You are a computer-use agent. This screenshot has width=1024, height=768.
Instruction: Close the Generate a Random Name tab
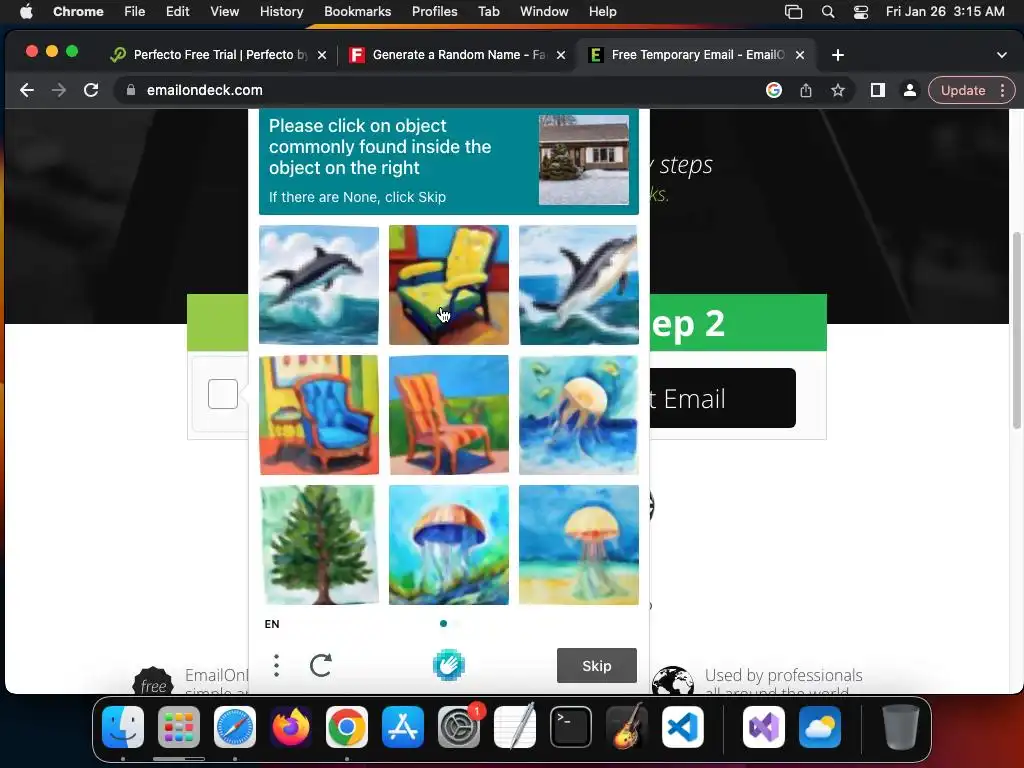561,56
